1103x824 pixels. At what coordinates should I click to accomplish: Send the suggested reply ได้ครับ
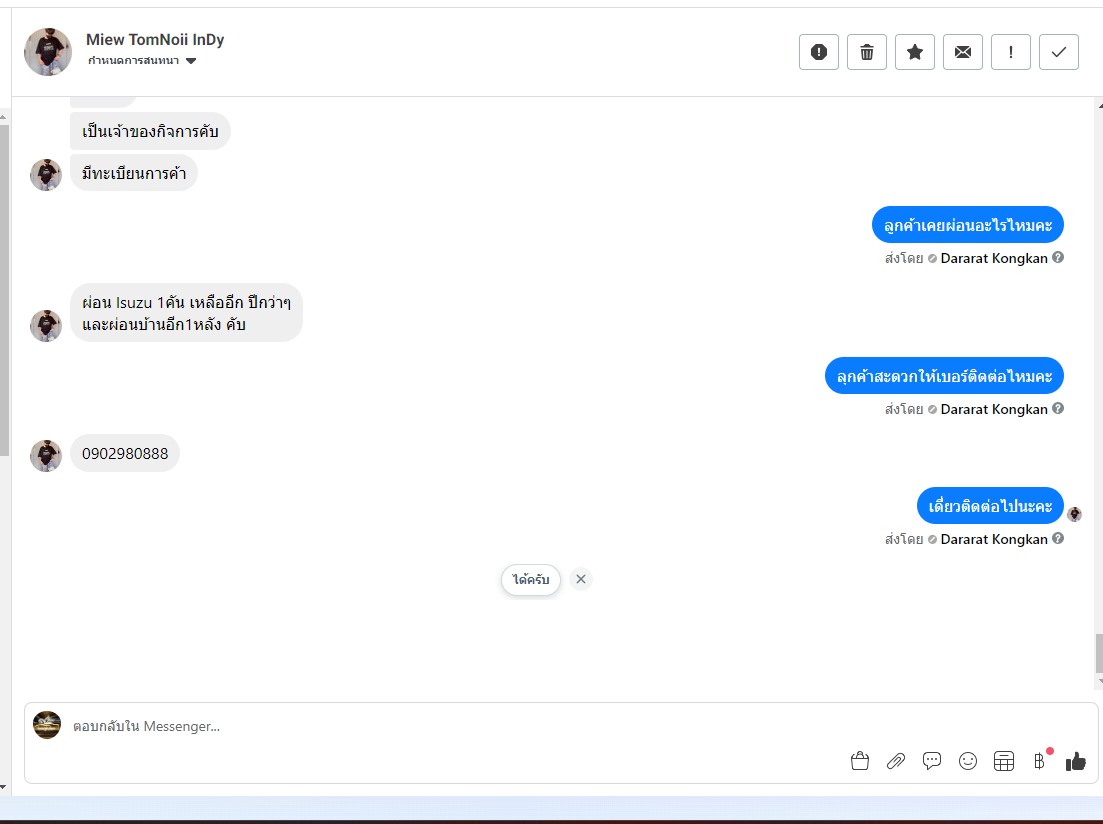[531, 580]
